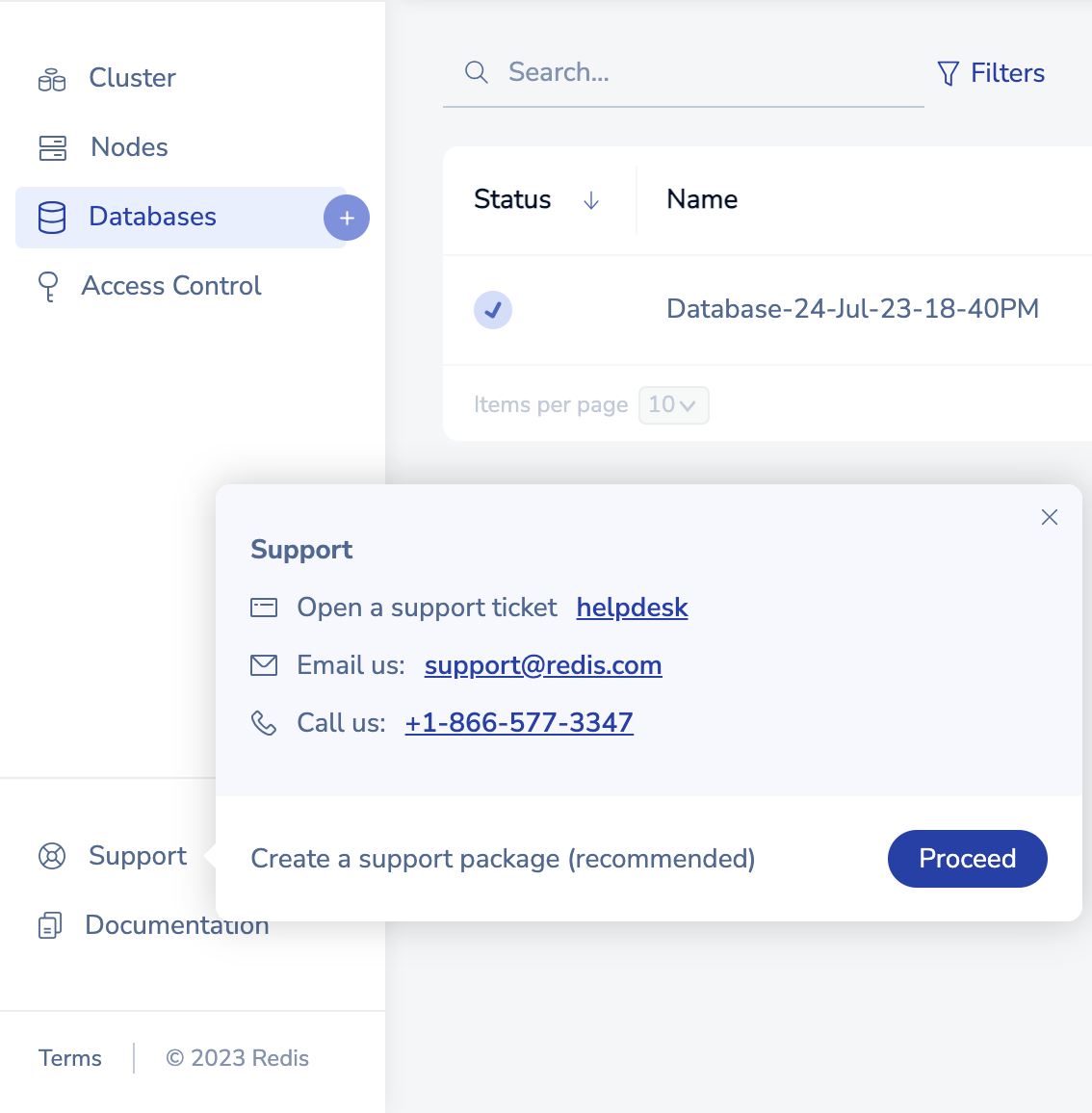This screenshot has width=1092, height=1113.
Task: Click the Nodes icon
Action: coord(51,147)
